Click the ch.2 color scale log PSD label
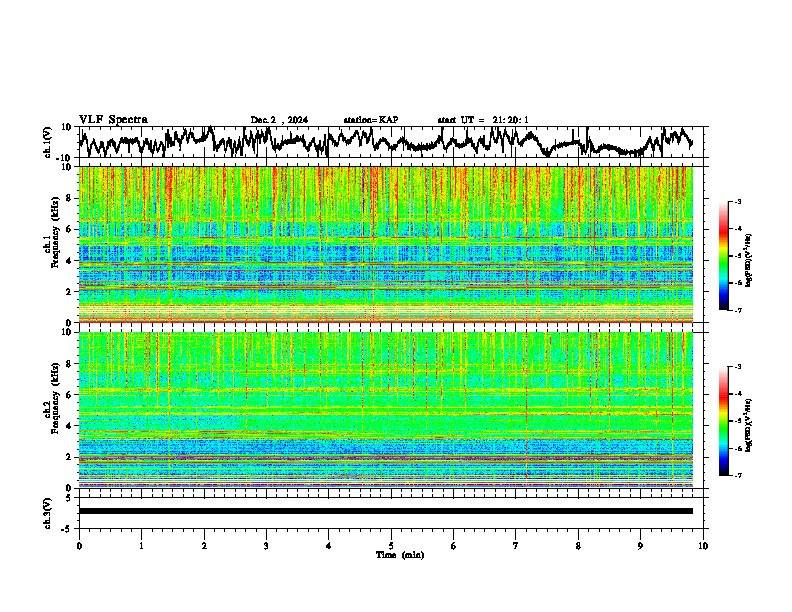Viewport: 792px width, 612px height. point(749,426)
